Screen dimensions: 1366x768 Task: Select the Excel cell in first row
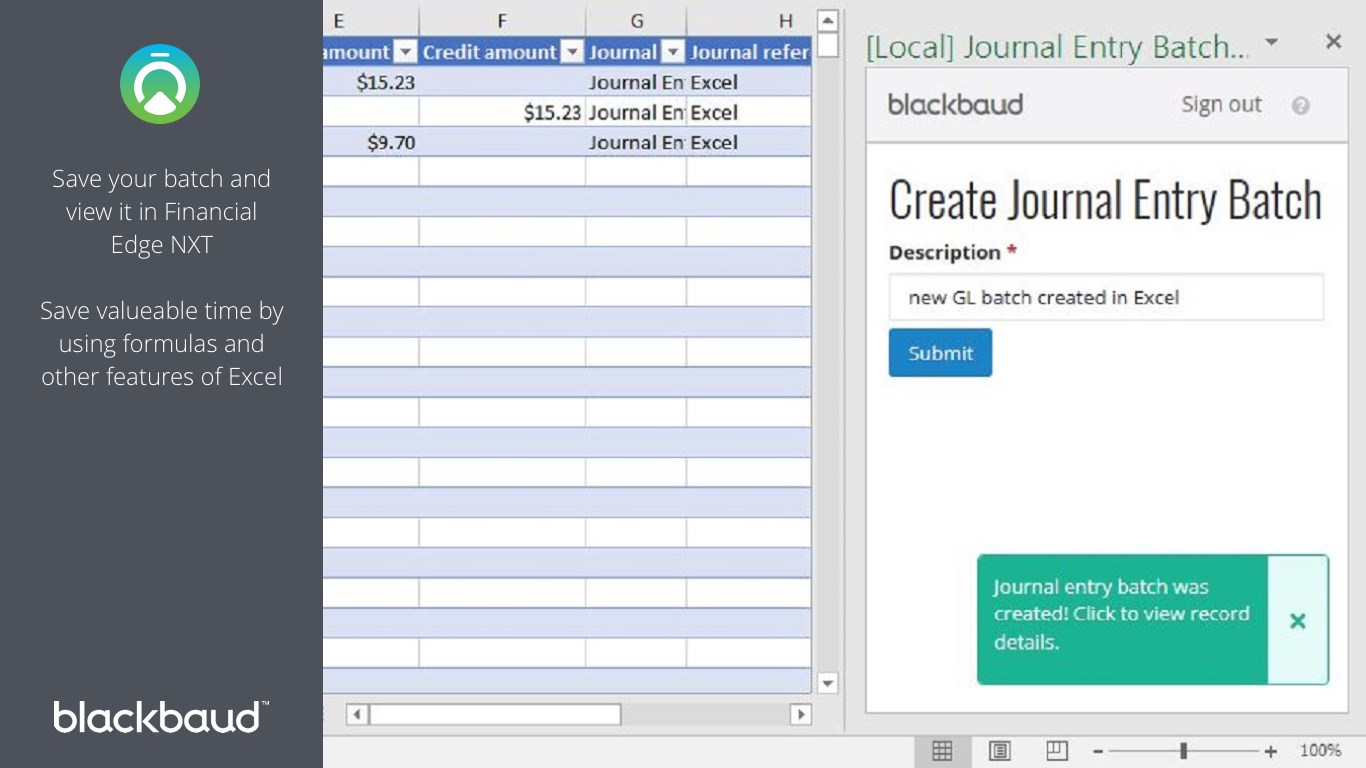749,82
